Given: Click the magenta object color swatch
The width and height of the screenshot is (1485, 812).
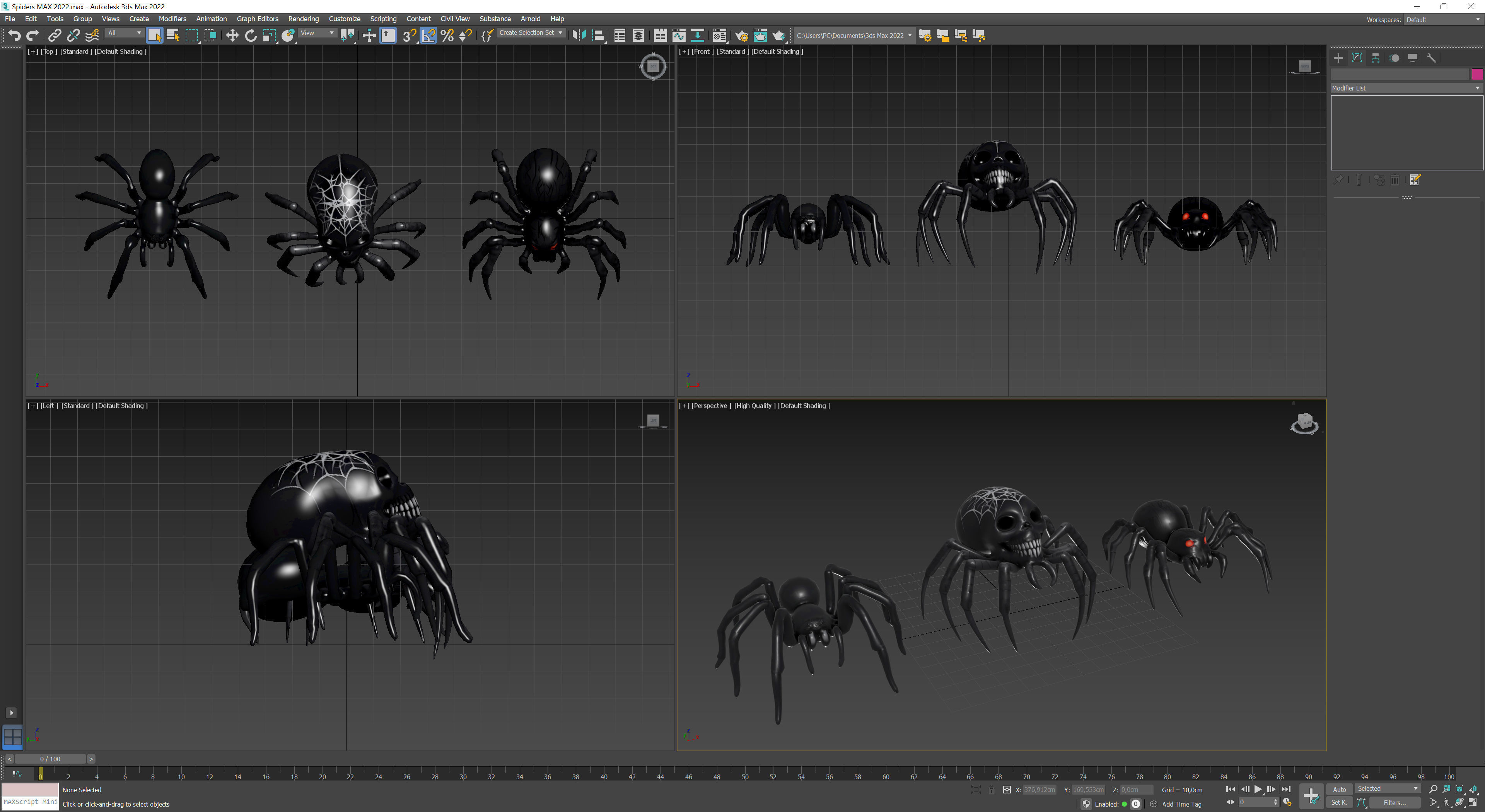Looking at the screenshot, I should (x=1477, y=74).
